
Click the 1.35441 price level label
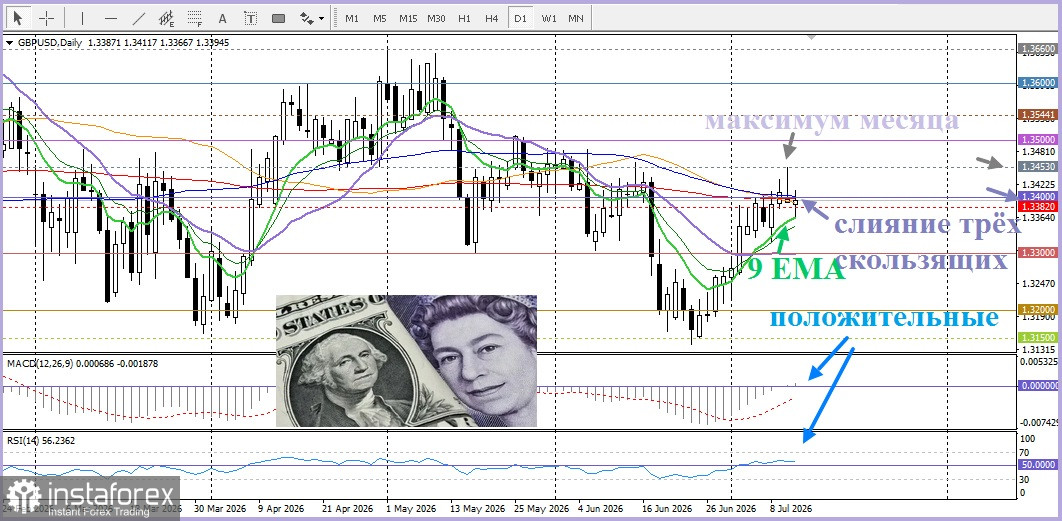(1038, 115)
